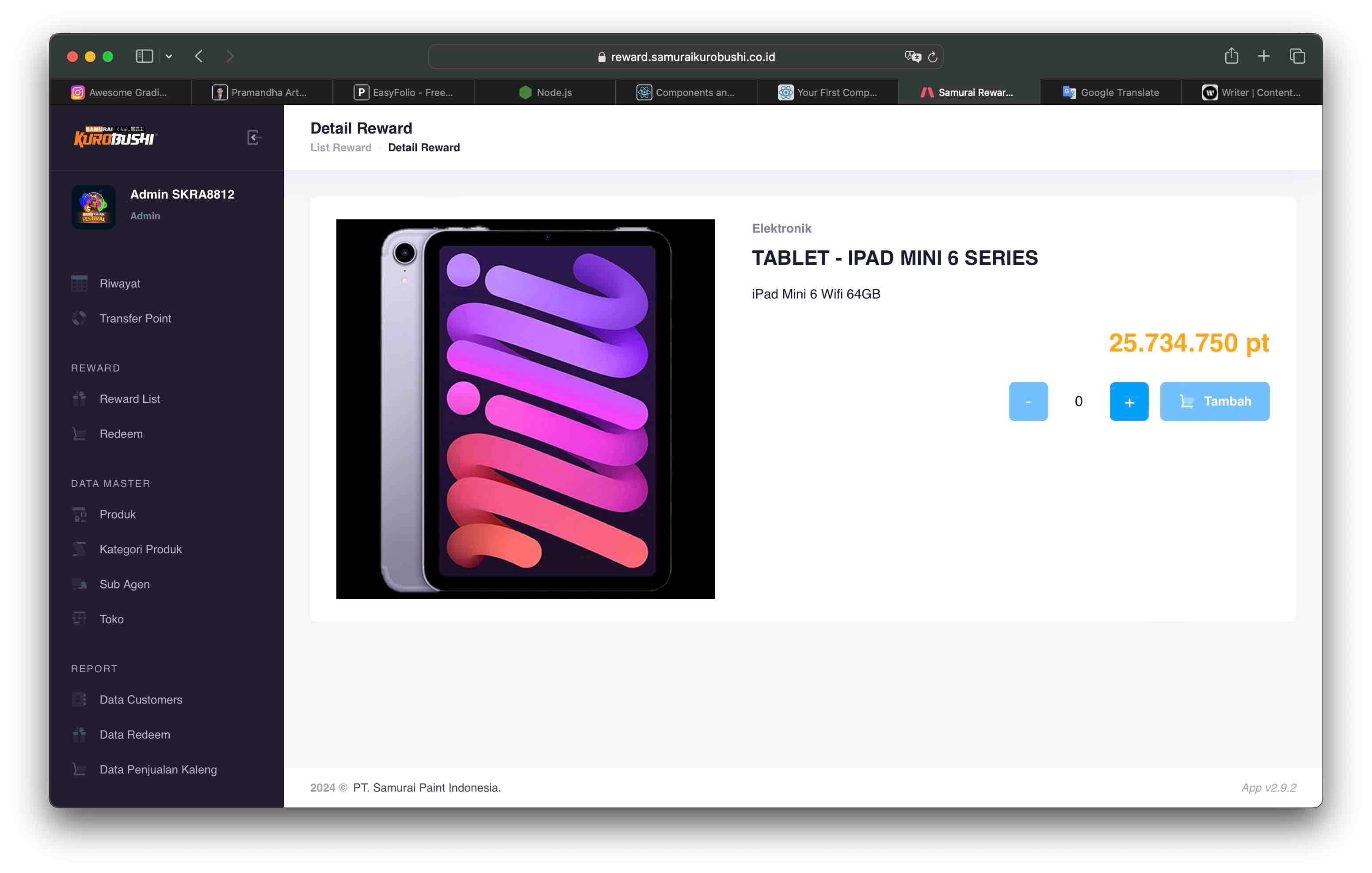Click the Toko store icon
This screenshot has width=1372, height=873.
click(79, 619)
